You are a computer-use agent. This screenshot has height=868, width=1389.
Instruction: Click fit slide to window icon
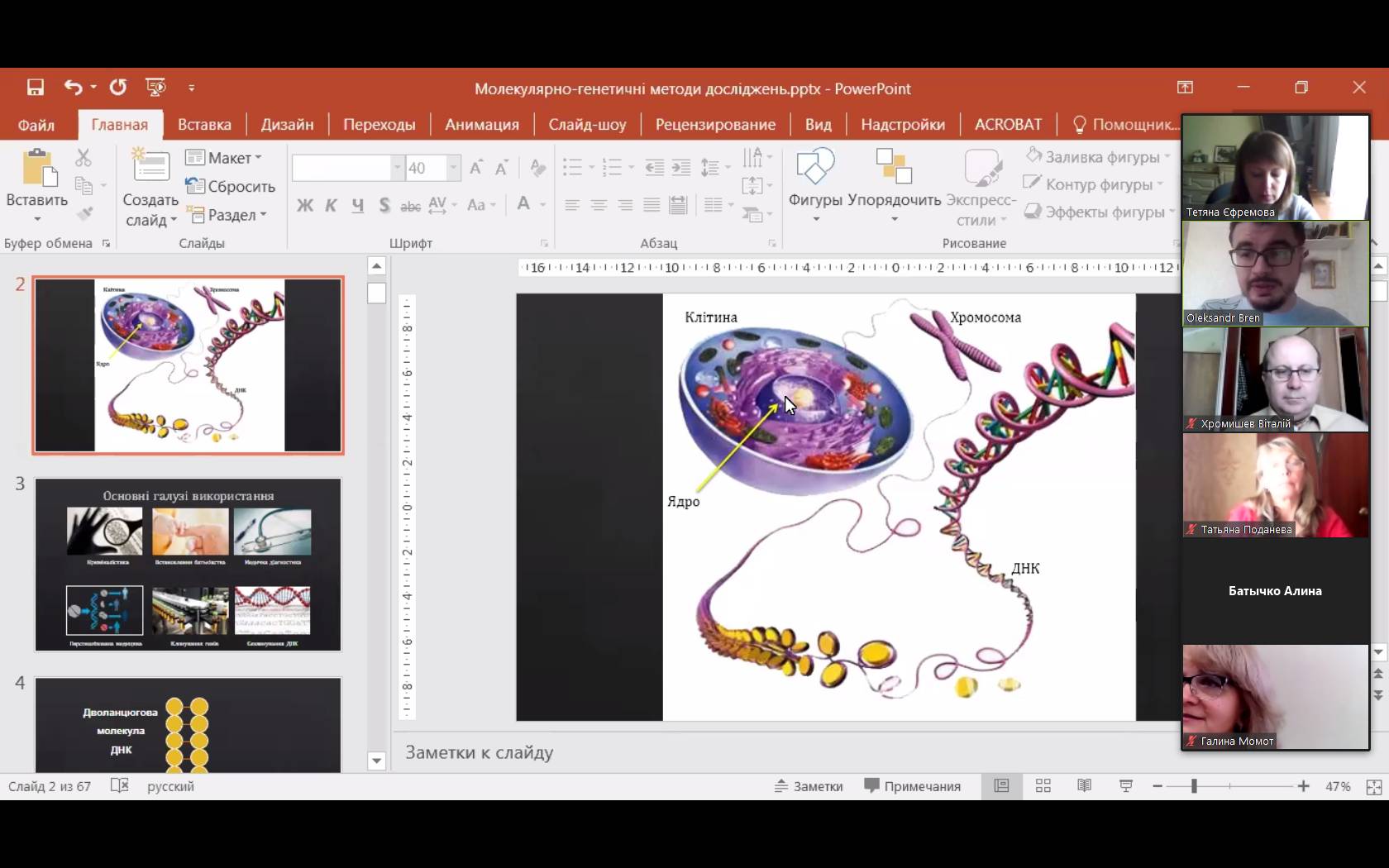(x=1373, y=787)
